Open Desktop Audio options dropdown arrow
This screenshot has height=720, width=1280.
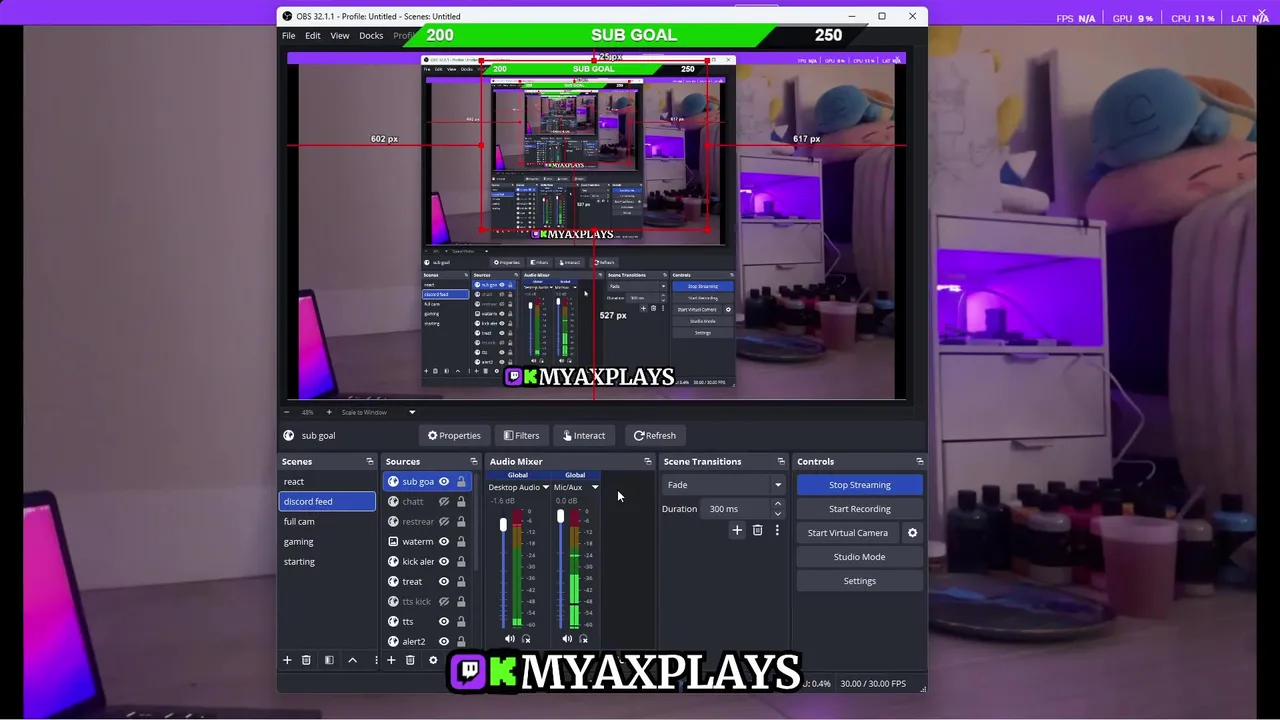pos(546,488)
